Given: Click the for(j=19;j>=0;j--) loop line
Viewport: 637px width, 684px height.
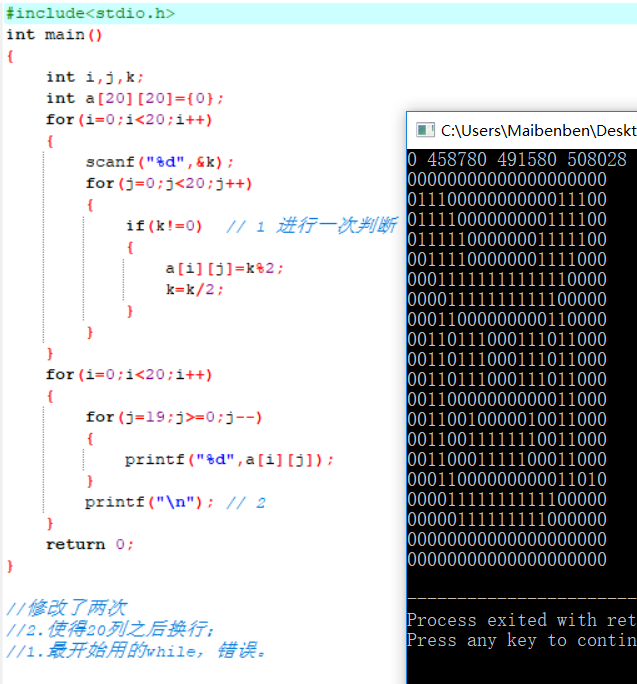Looking at the screenshot, I should point(174,417).
